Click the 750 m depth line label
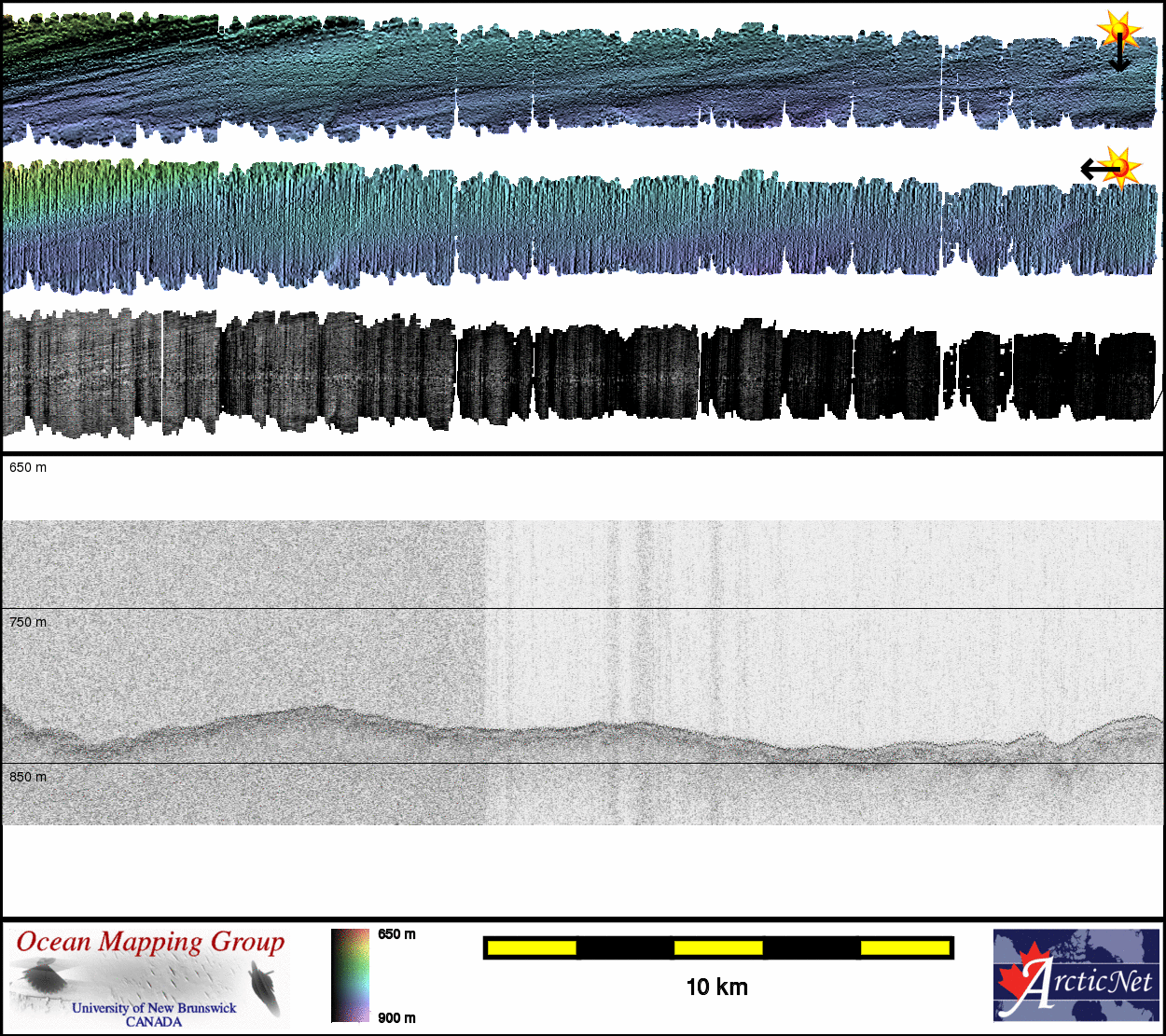This screenshot has height=1036, width=1166. coord(28,622)
